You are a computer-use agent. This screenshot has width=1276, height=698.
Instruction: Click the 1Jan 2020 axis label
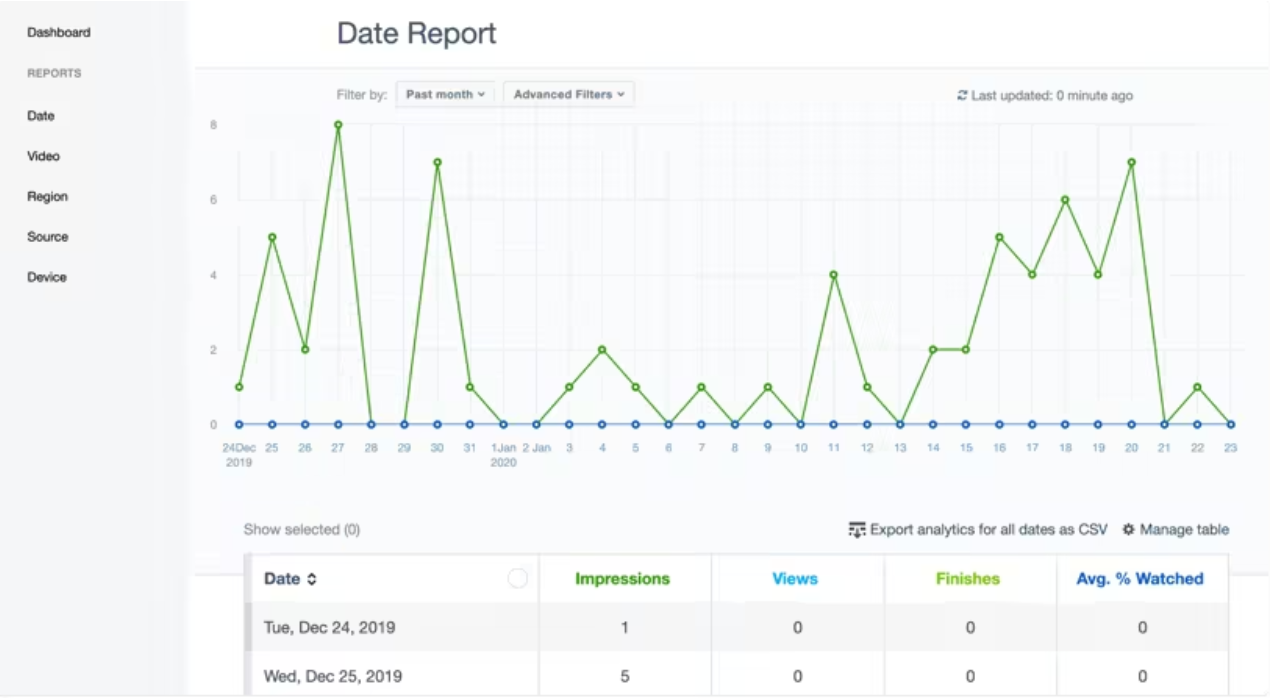point(503,455)
